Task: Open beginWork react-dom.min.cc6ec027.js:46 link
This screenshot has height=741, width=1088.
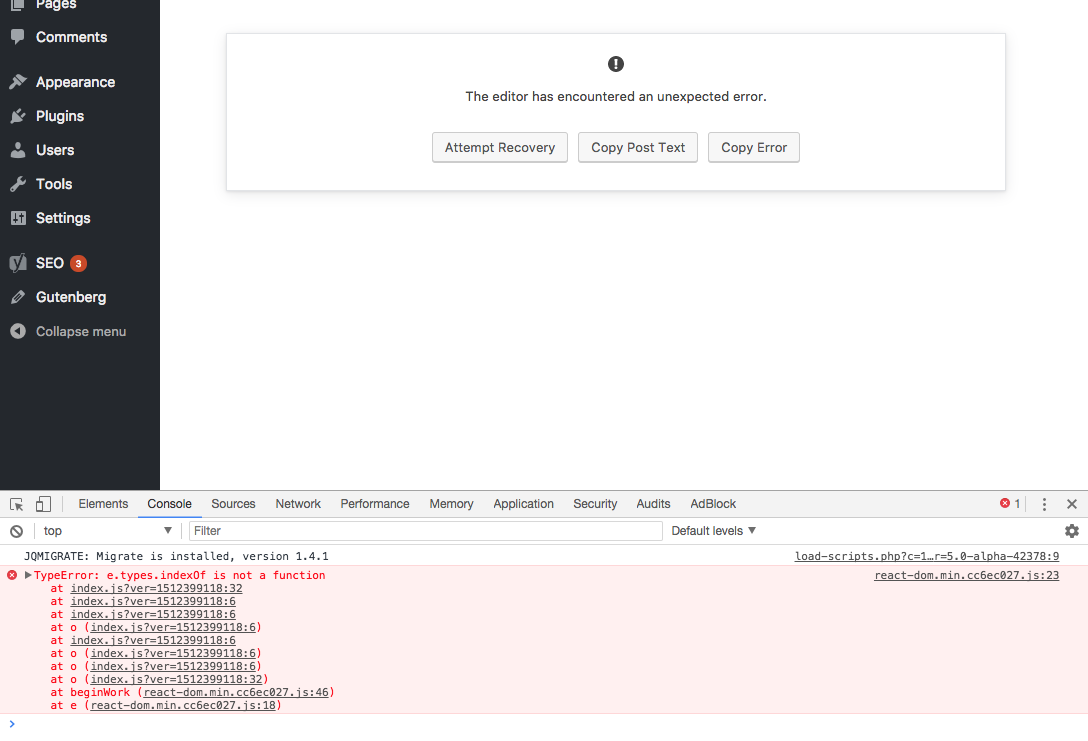Action: 236,692
